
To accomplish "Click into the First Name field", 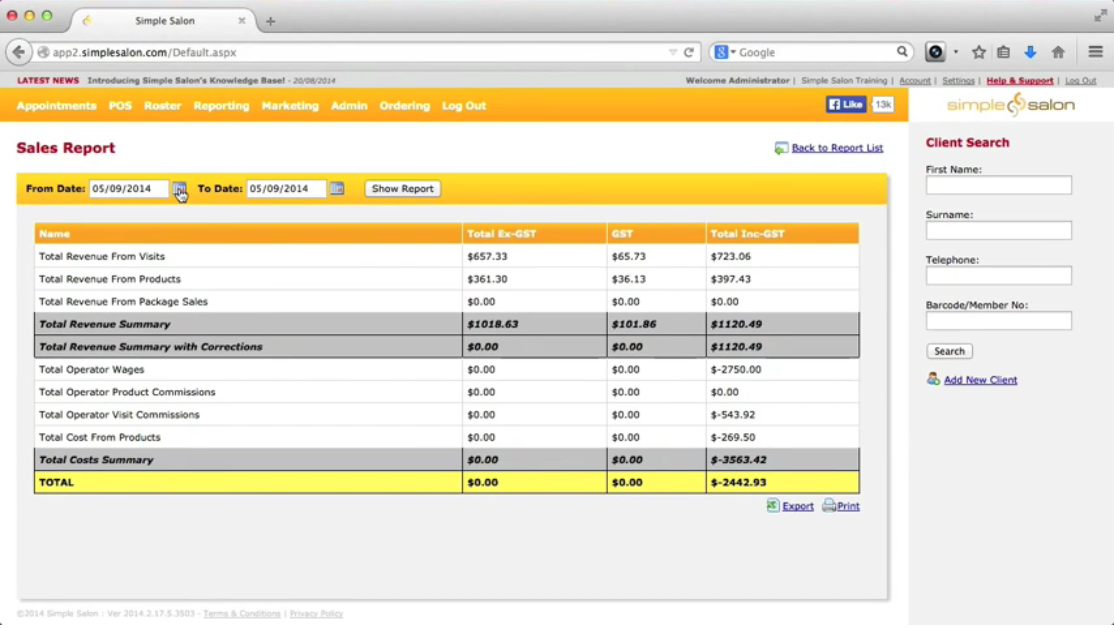I will (x=998, y=186).
